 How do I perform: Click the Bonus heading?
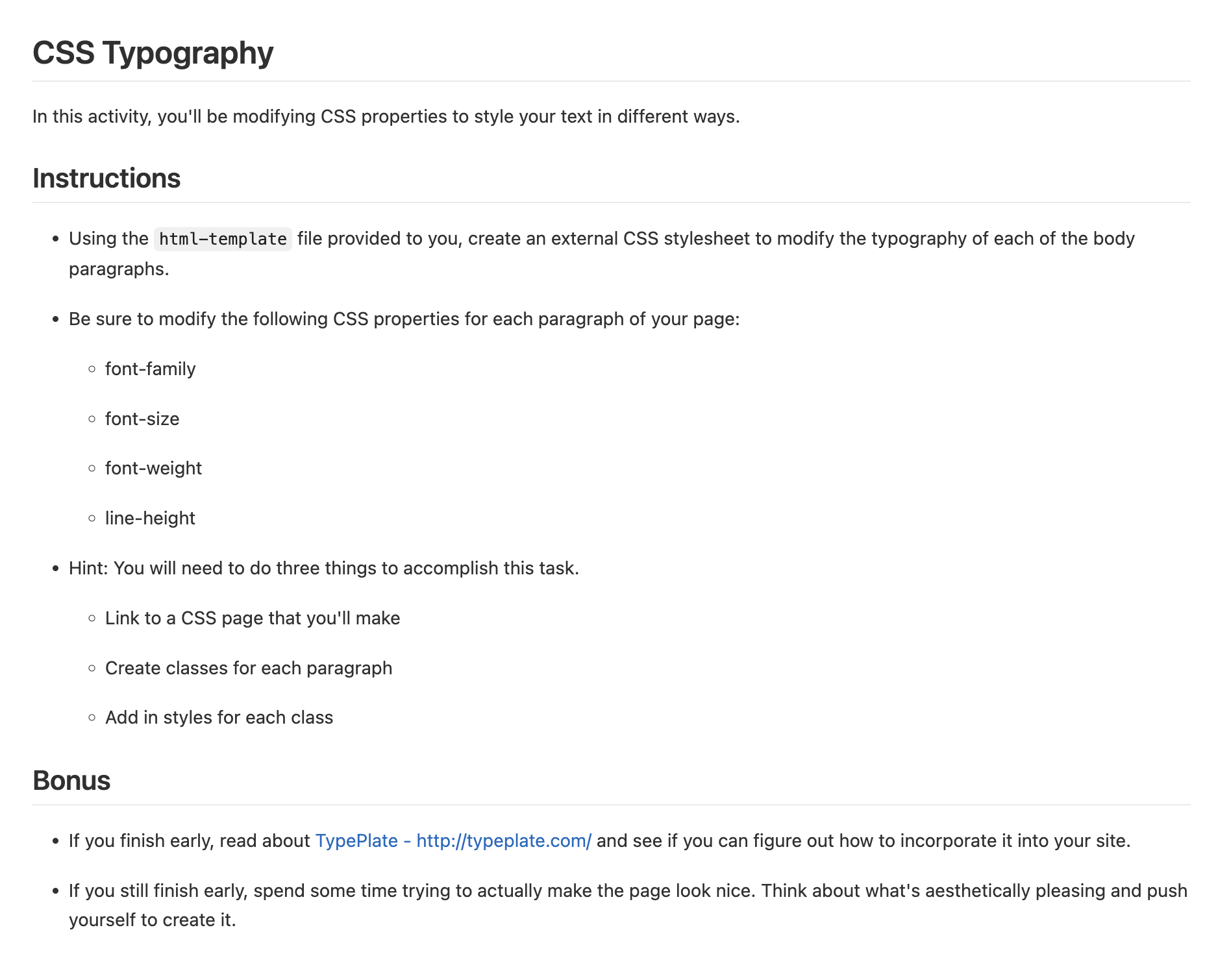tap(71, 781)
